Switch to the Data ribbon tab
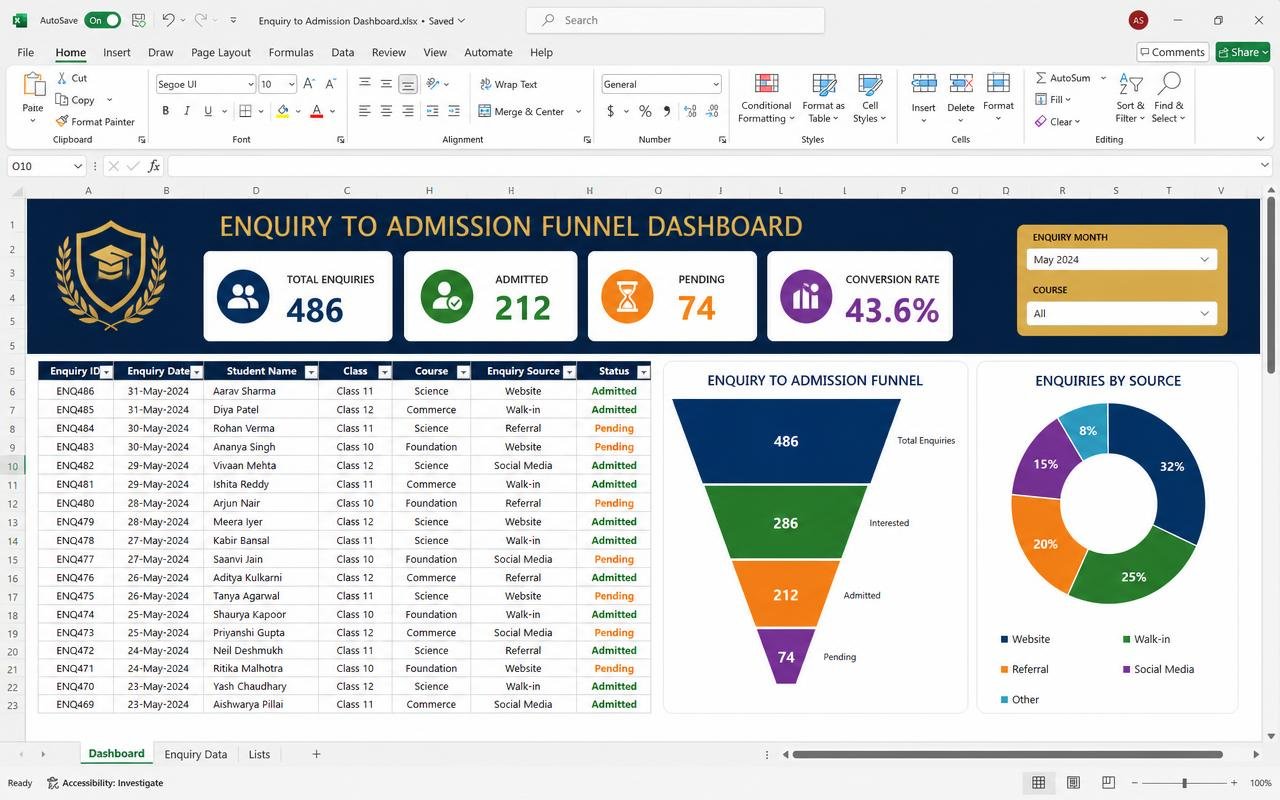This screenshot has width=1280, height=800. (343, 52)
